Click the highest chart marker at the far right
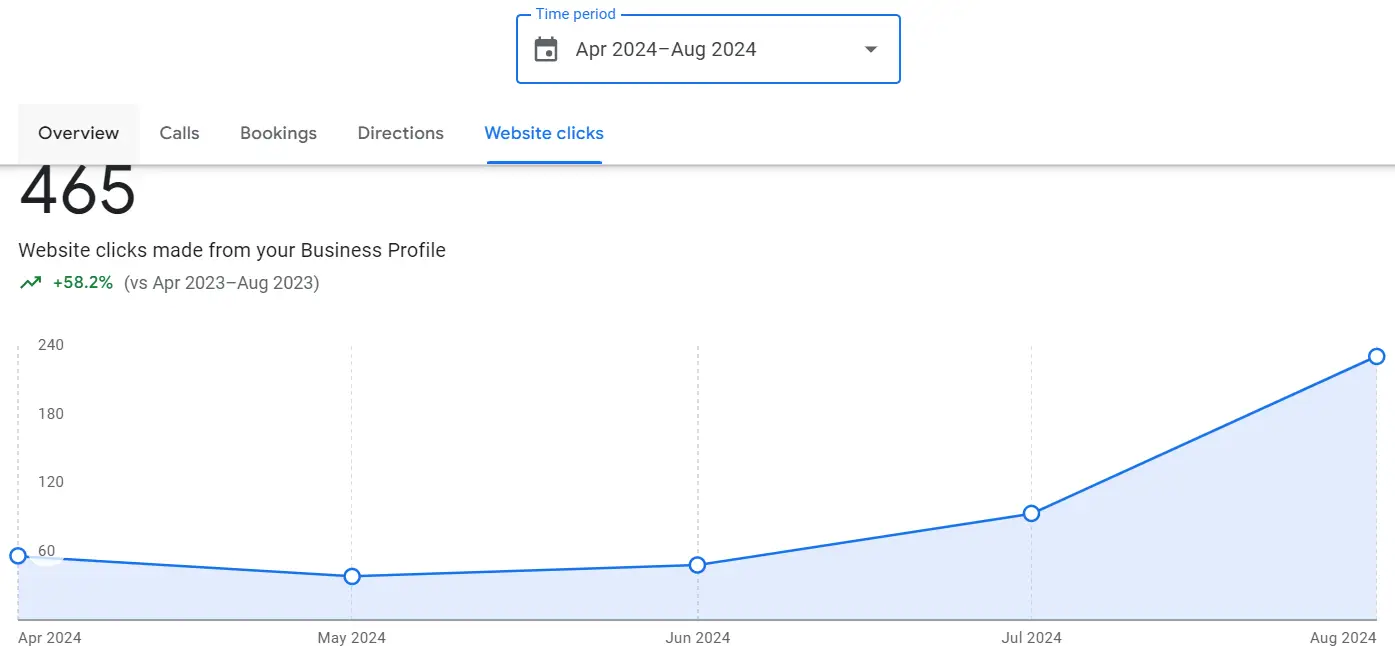The width and height of the screenshot is (1395, 646). click(x=1376, y=356)
